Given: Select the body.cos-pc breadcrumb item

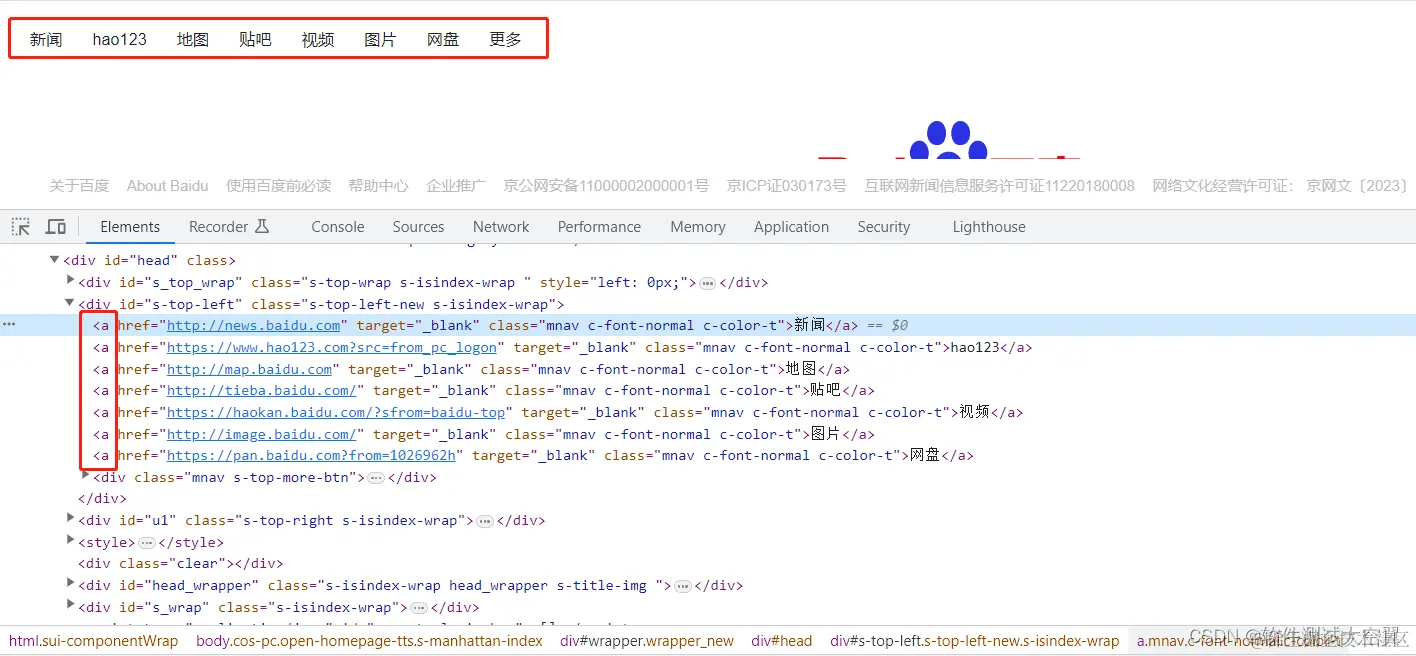Looking at the screenshot, I should pyautogui.click(x=369, y=641).
